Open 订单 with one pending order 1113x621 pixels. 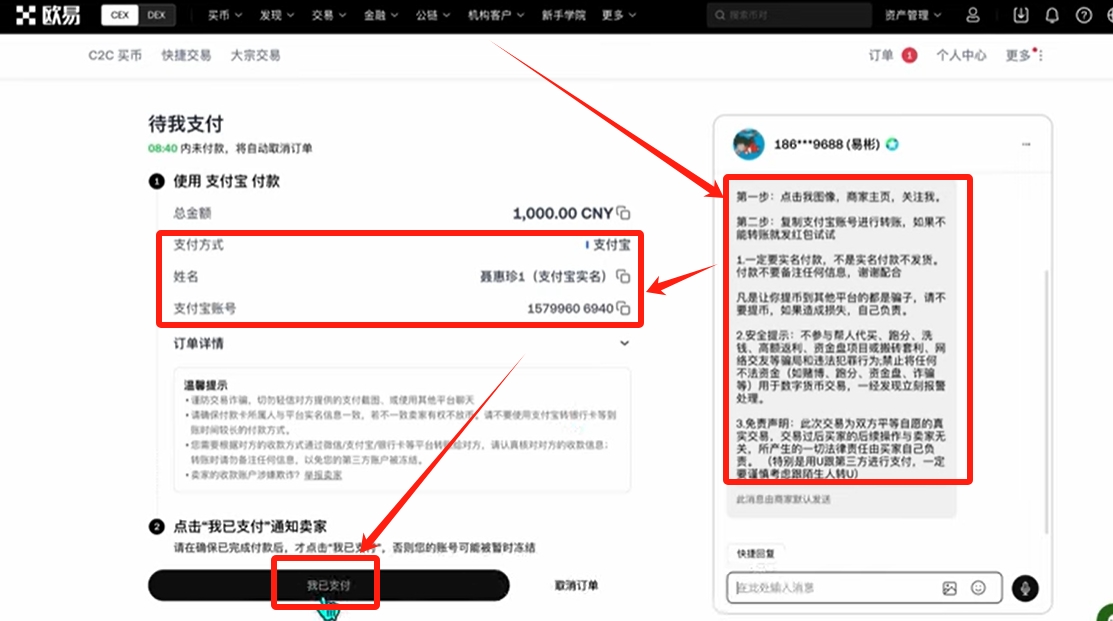click(893, 55)
